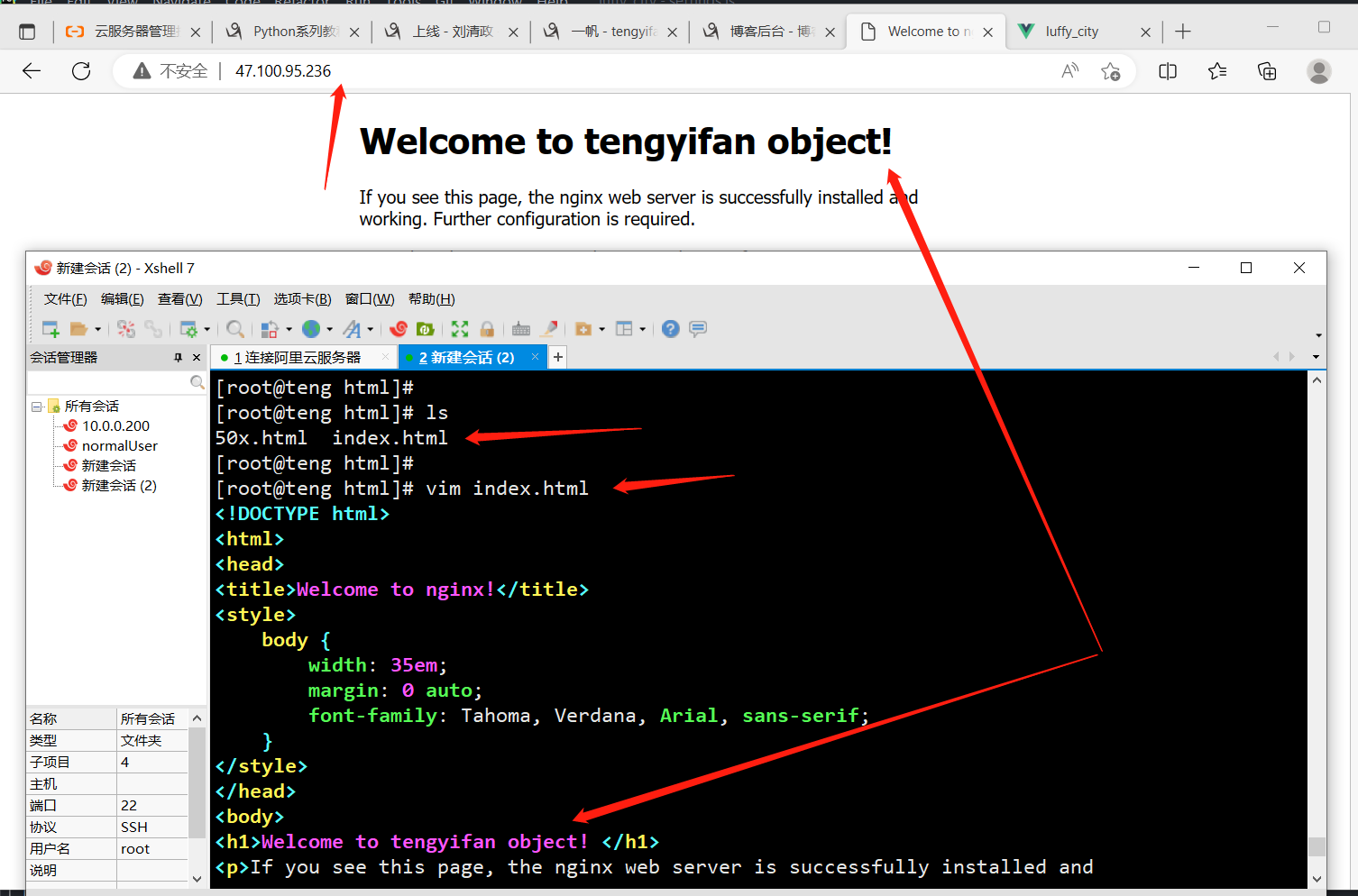Click the keyboard icon in Xshell toolbar
1358x896 pixels.
coord(521,329)
